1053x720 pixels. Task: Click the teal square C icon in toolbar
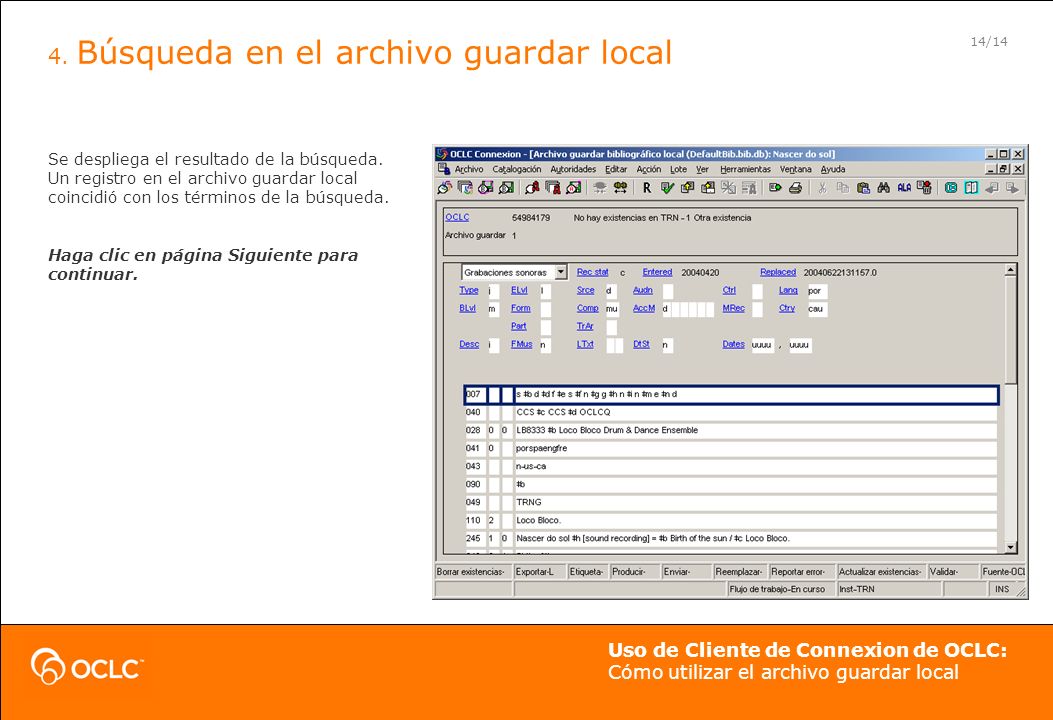[951, 188]
